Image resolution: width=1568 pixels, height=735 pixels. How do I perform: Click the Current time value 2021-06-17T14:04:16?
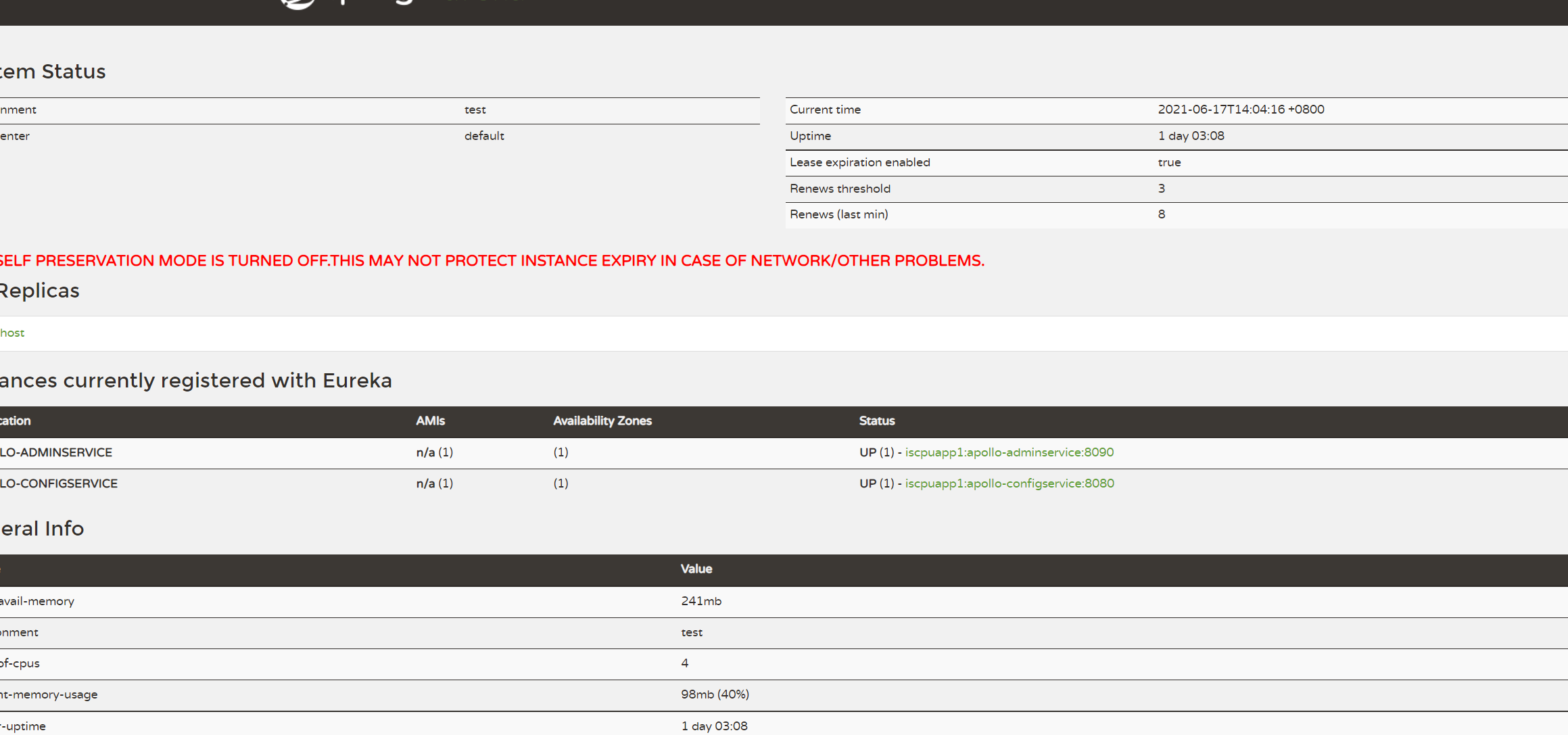tap(1240, 110)
